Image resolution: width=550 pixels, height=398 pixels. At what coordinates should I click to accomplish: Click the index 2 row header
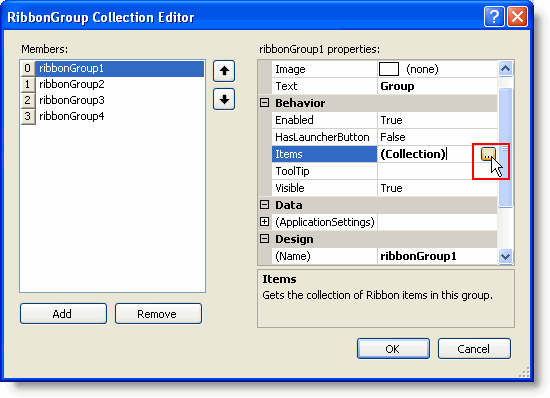point(28,100)
